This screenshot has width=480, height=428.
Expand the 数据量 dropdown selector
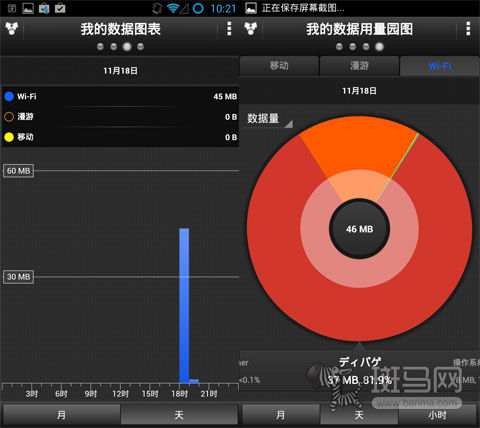269,119
